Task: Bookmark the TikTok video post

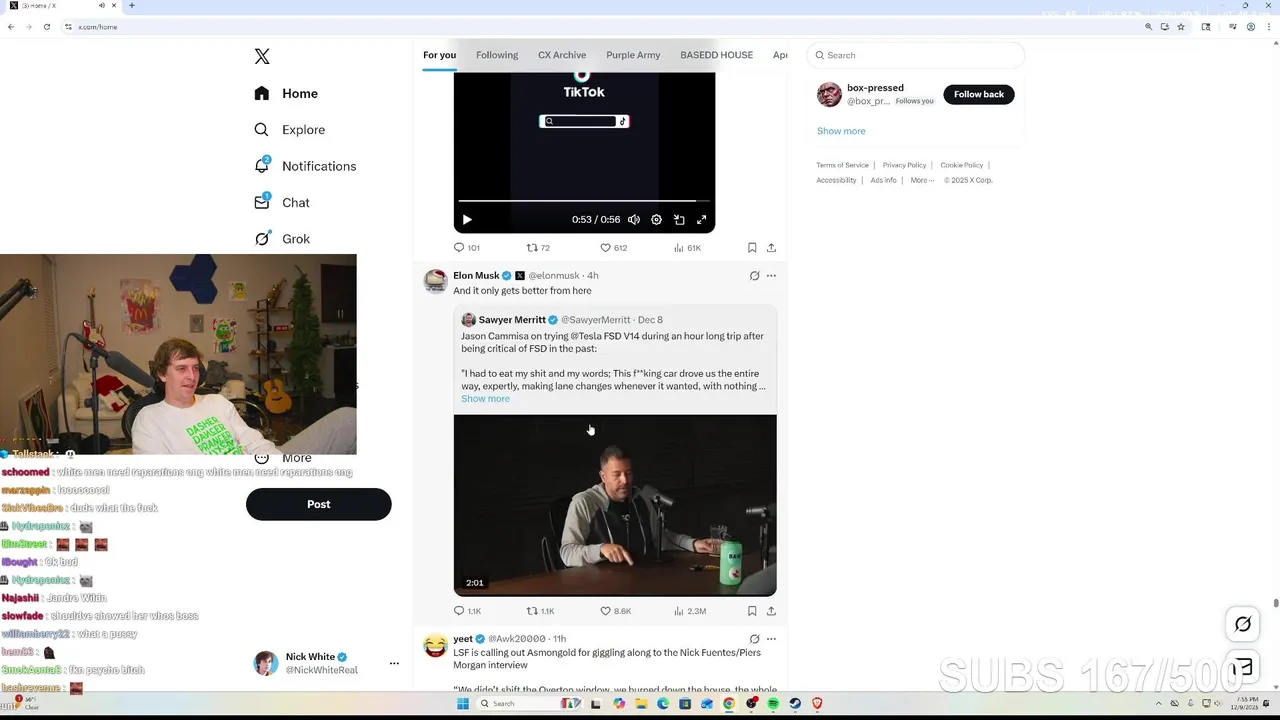Action: pos(752,247)
